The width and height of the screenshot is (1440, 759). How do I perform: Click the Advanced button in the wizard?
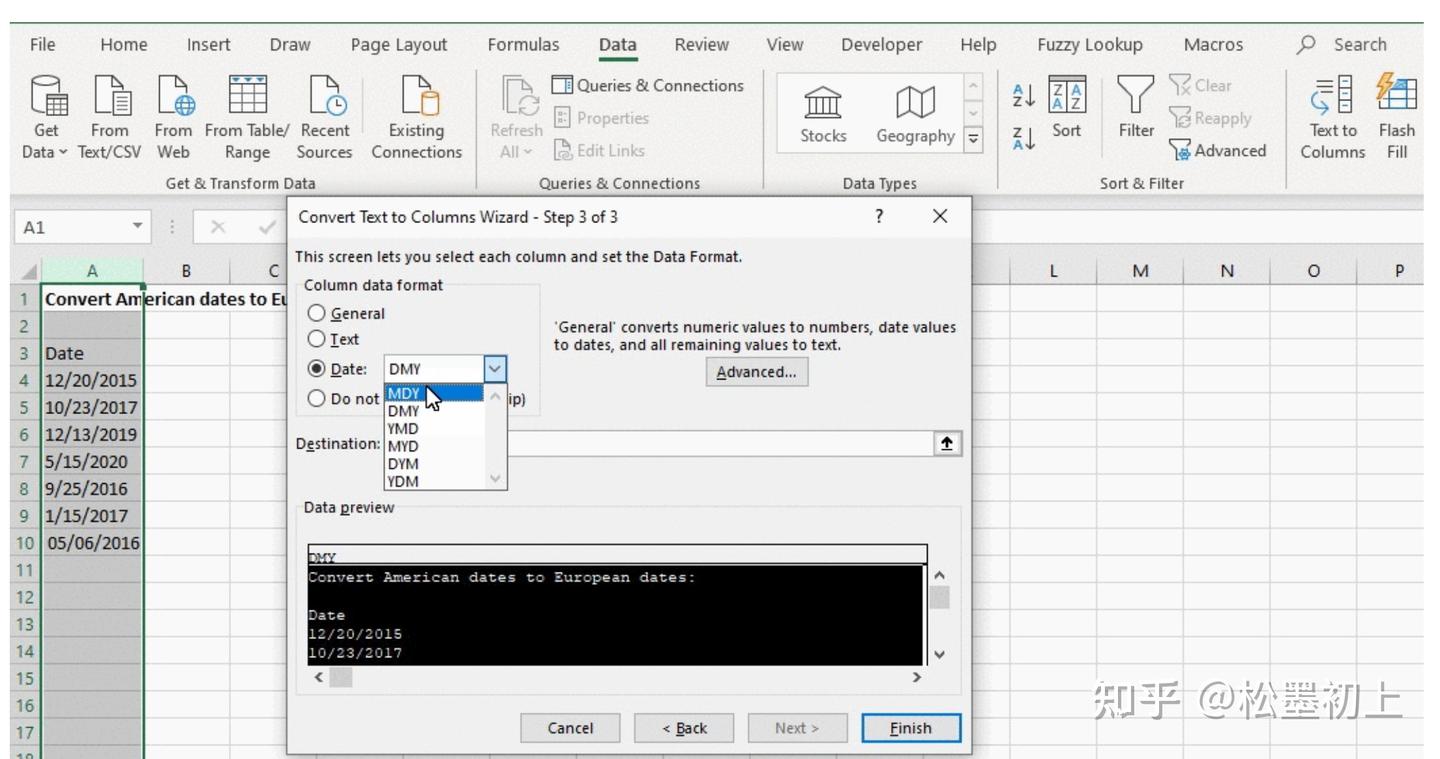pos(756,371)
